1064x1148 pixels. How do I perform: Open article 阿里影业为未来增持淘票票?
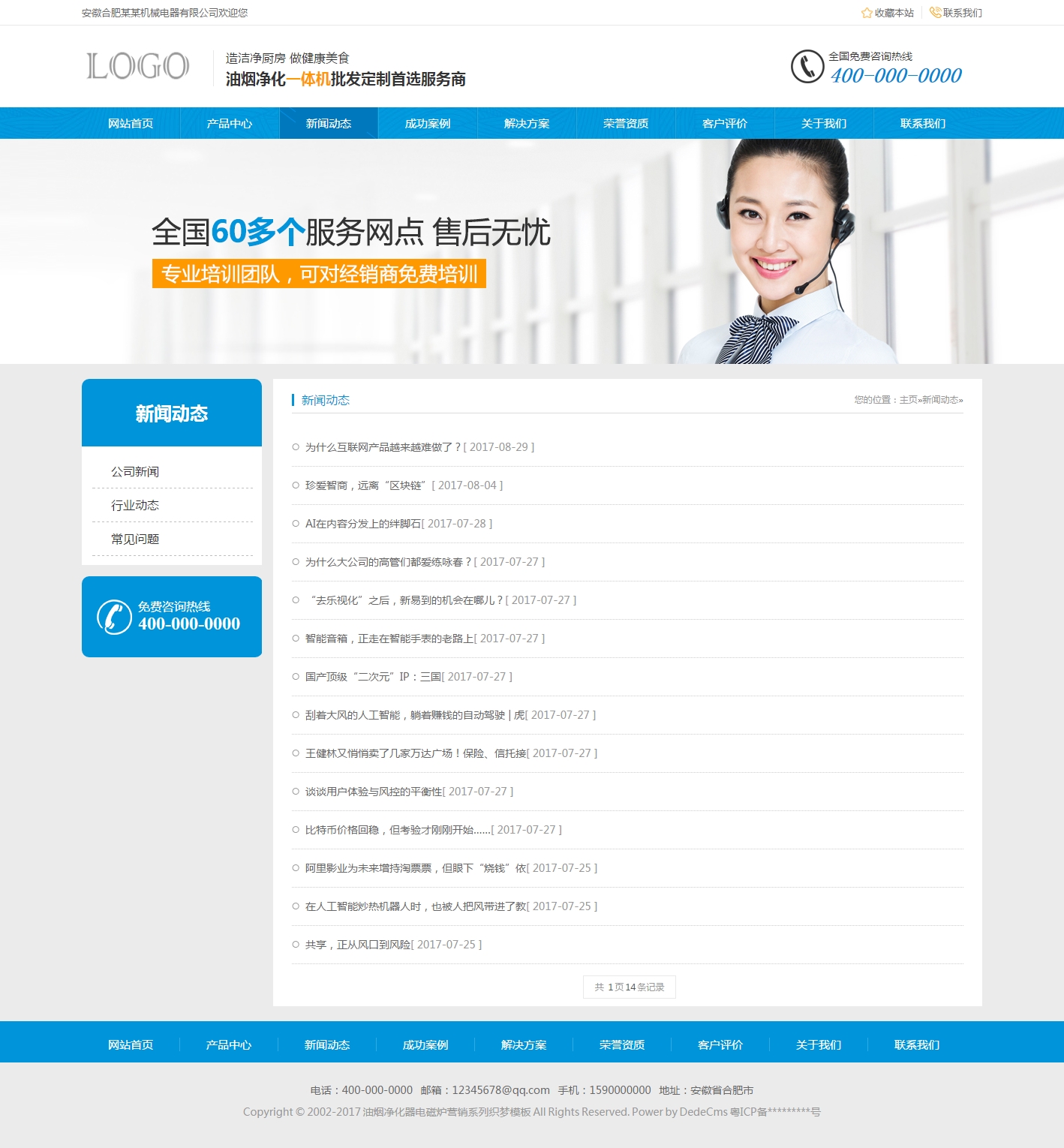tap(416, 868)
